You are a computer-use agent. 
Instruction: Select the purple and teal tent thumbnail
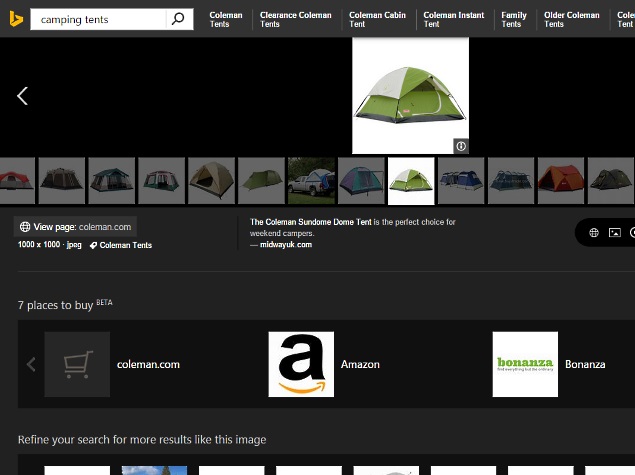click(x=361, y=181)
